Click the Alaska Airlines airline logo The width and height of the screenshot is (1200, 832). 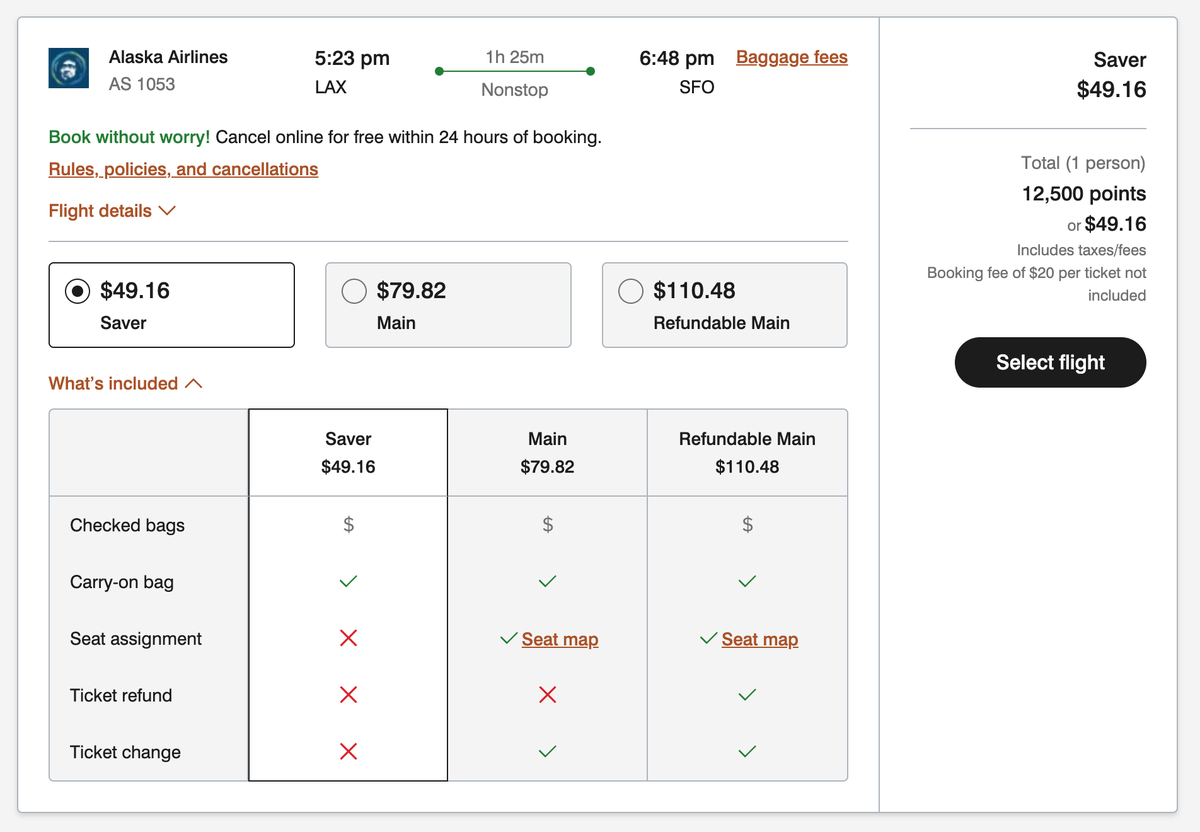pyautogui.click(x=68, y=68)
